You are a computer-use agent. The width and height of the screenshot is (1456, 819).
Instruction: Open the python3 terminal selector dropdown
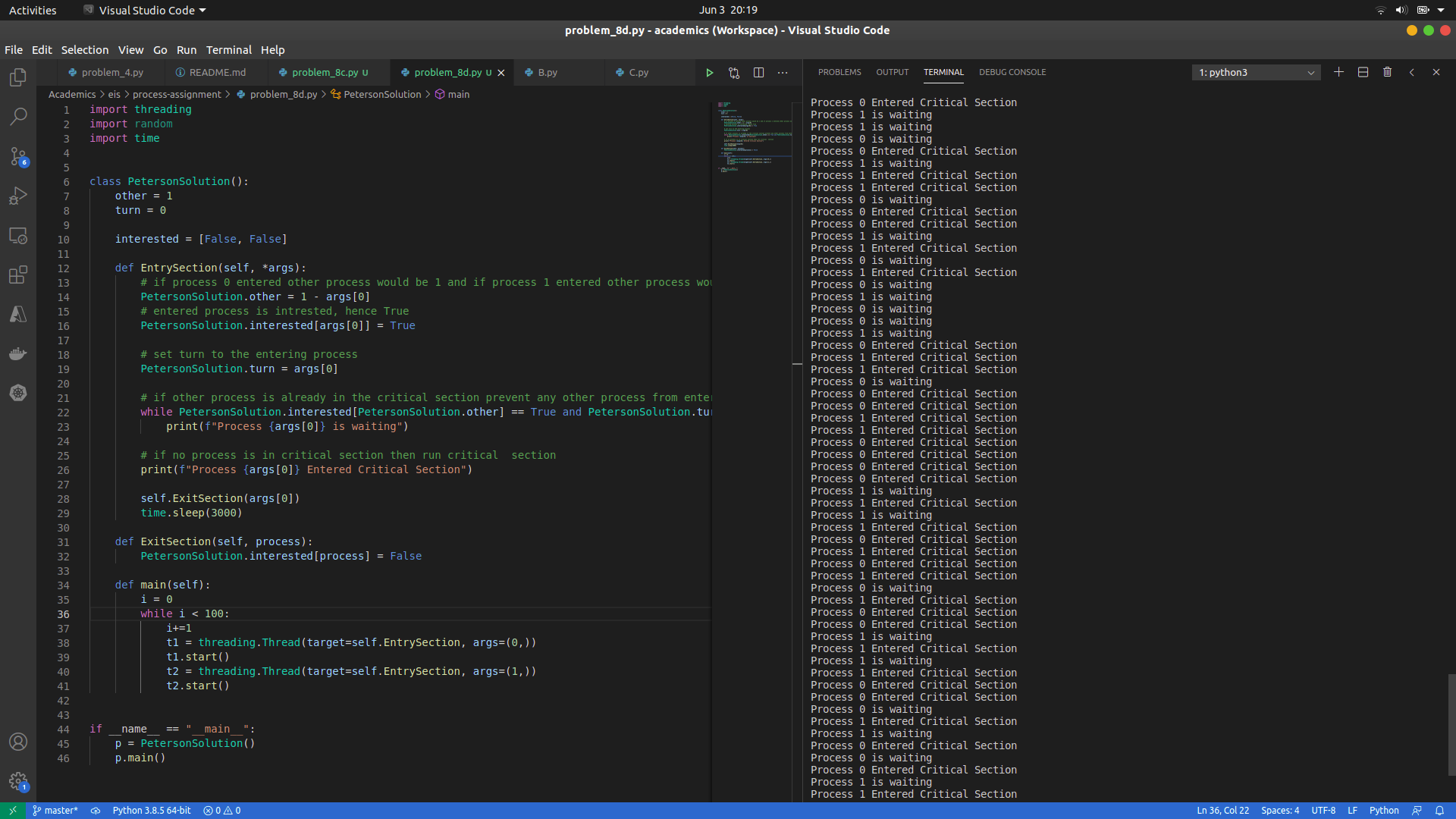[x=1256, y=72]
